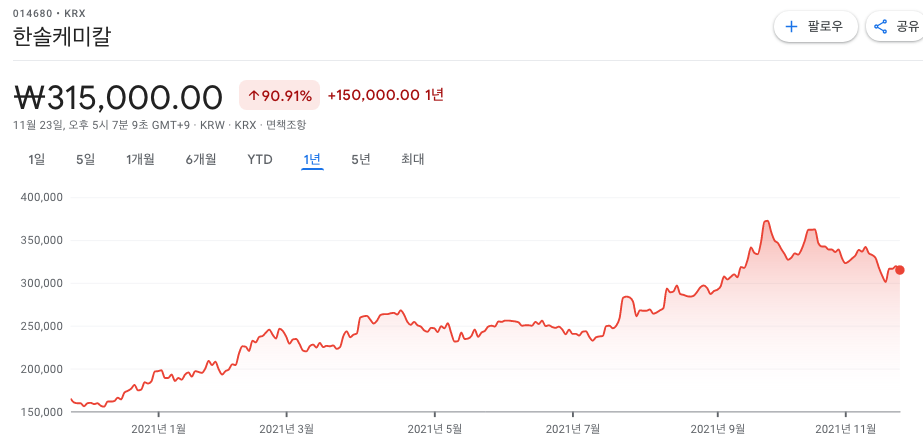
Task: Switch to the 1개월 range tab
Action: click(140, 160)
